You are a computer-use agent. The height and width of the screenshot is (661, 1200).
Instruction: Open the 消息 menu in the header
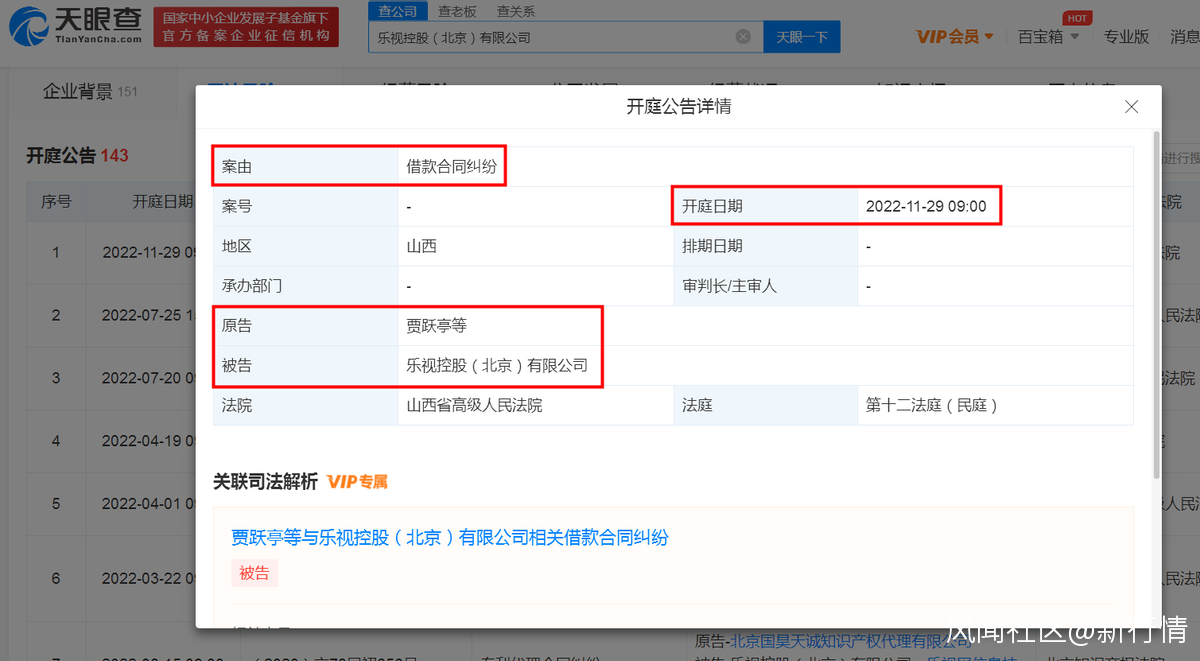click(1185, 36)
